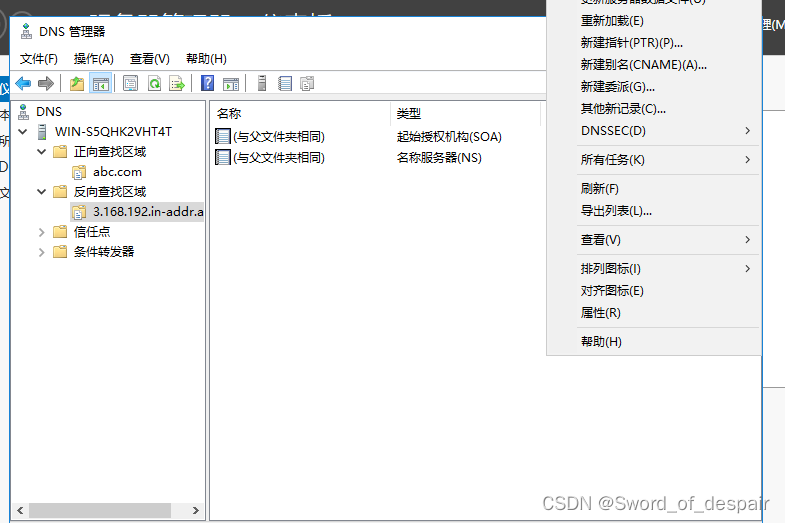This screenshot has width=785, height=523.
Task: Select the DNS root tree item
Action: [x=49, y=112]
